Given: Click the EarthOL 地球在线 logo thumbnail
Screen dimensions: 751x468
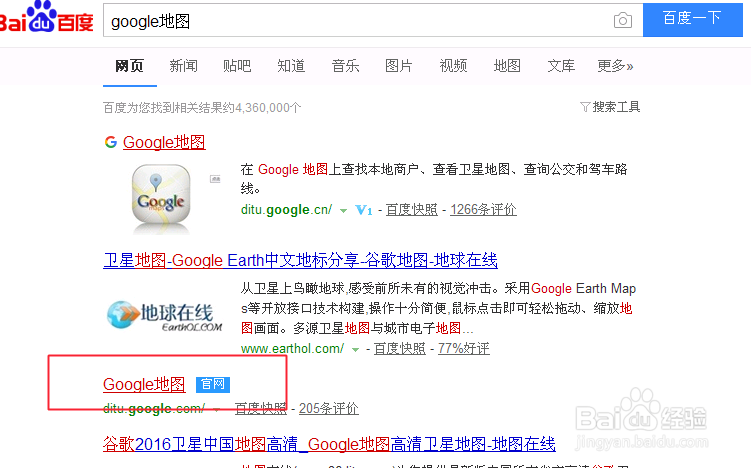Looking at the screenshot, I should 165,316.
